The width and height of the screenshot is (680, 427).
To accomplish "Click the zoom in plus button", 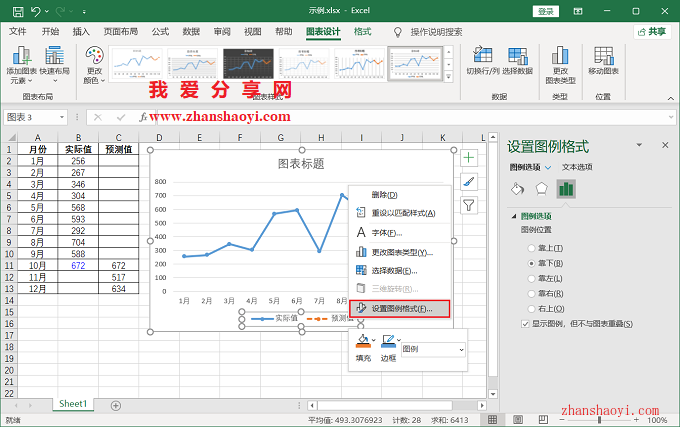I will (636, 420).
